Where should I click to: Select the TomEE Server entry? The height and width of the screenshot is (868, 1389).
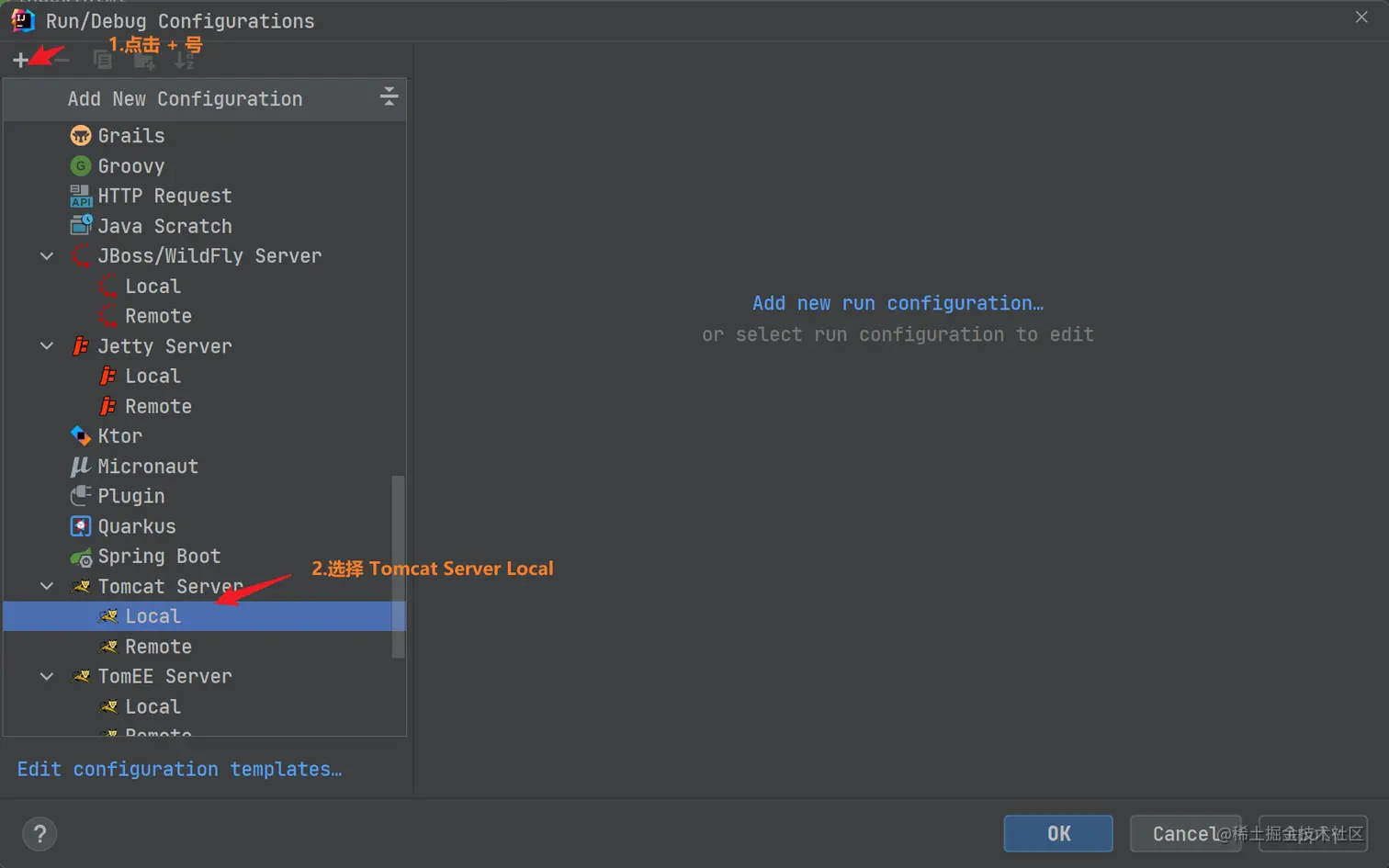[x=204, y=676]
